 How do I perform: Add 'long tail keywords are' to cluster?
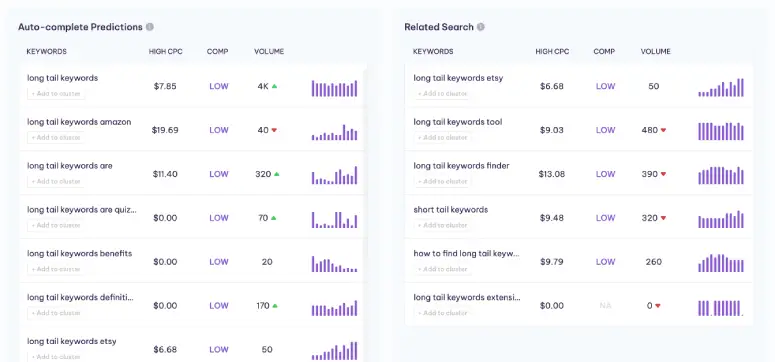click(x=56, y=181)
